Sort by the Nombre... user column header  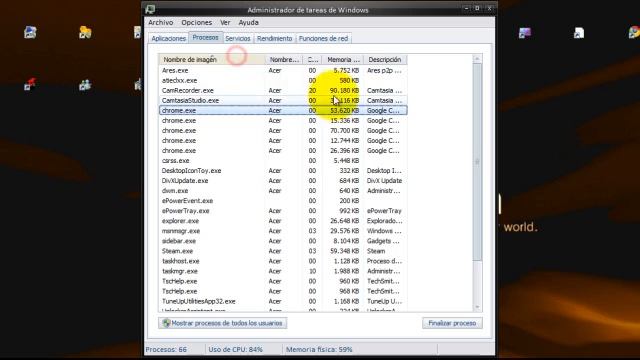pyautogui.click(x=284, y=60)
